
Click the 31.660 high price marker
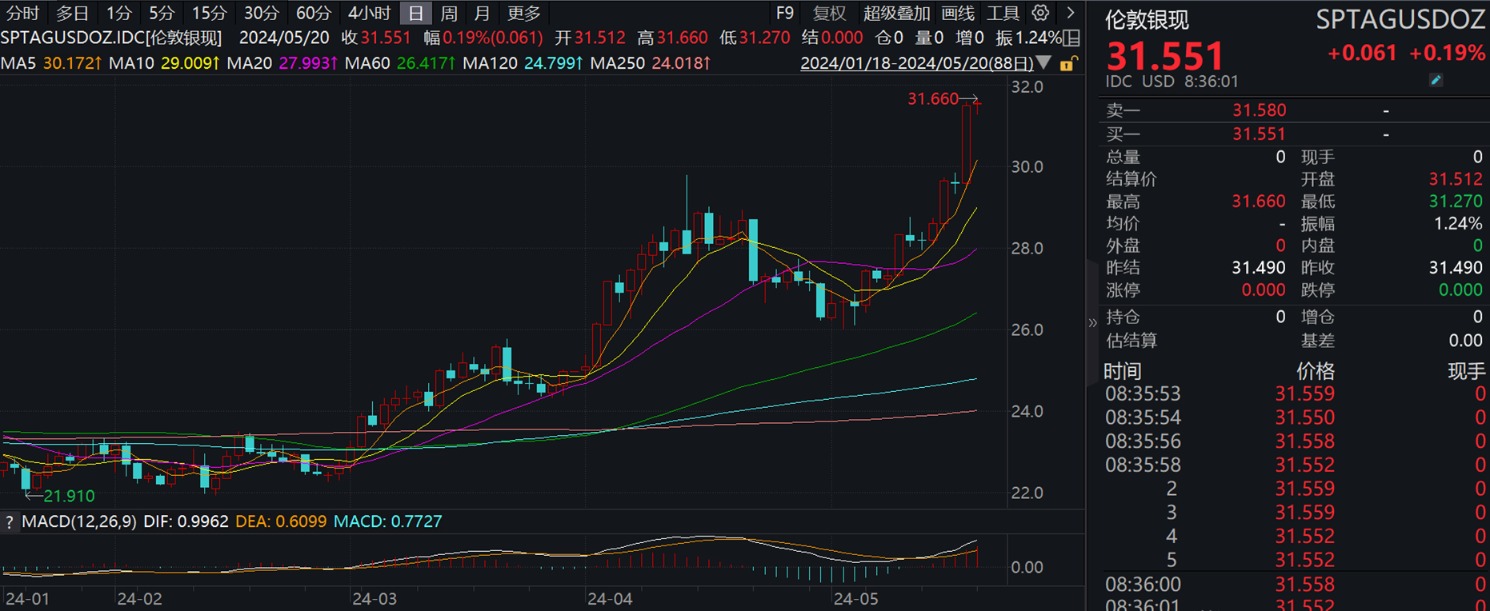pyautogui.click(x=931, y=99)
